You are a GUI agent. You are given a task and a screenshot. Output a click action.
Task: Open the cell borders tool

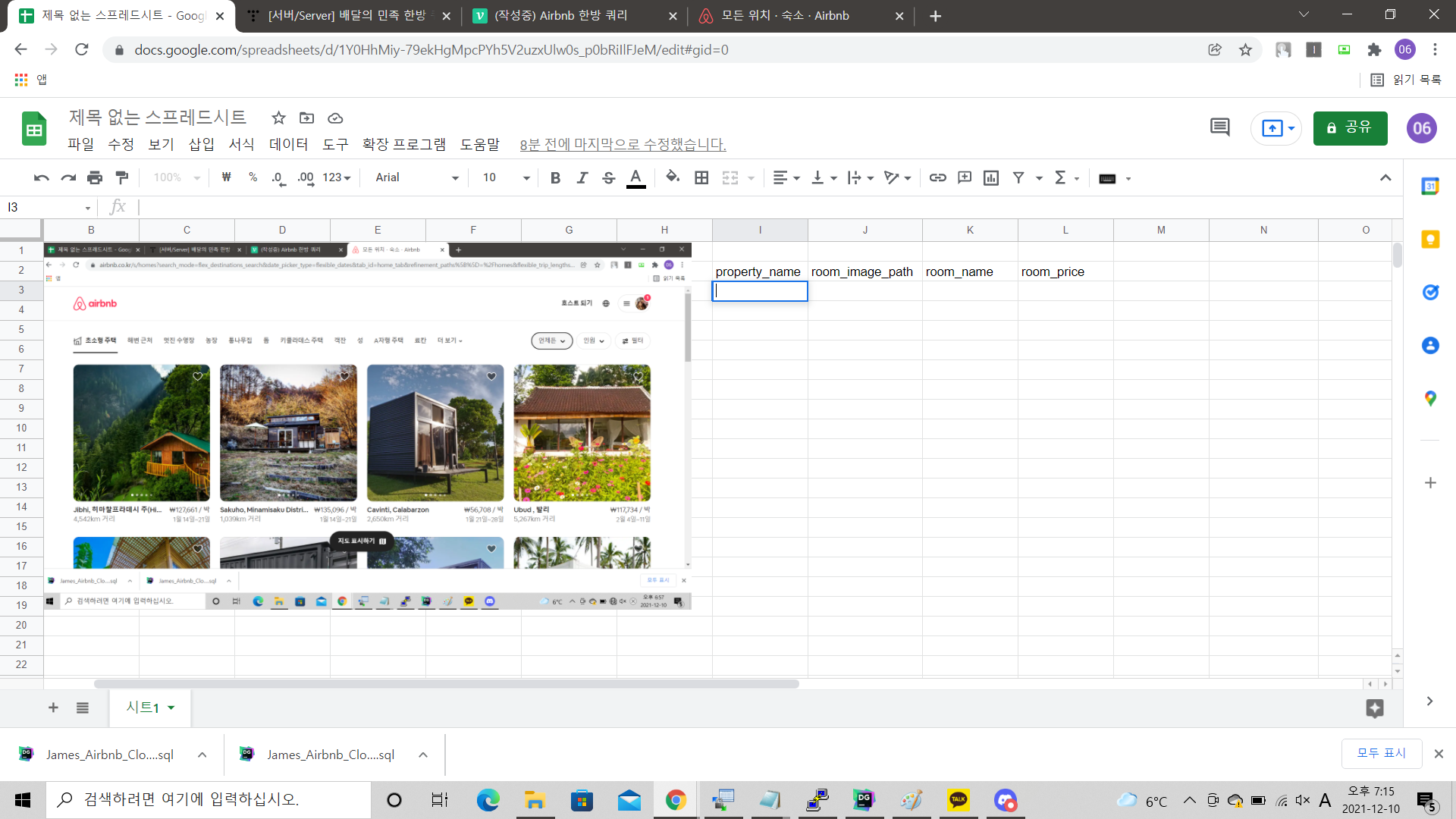[701, 177]
